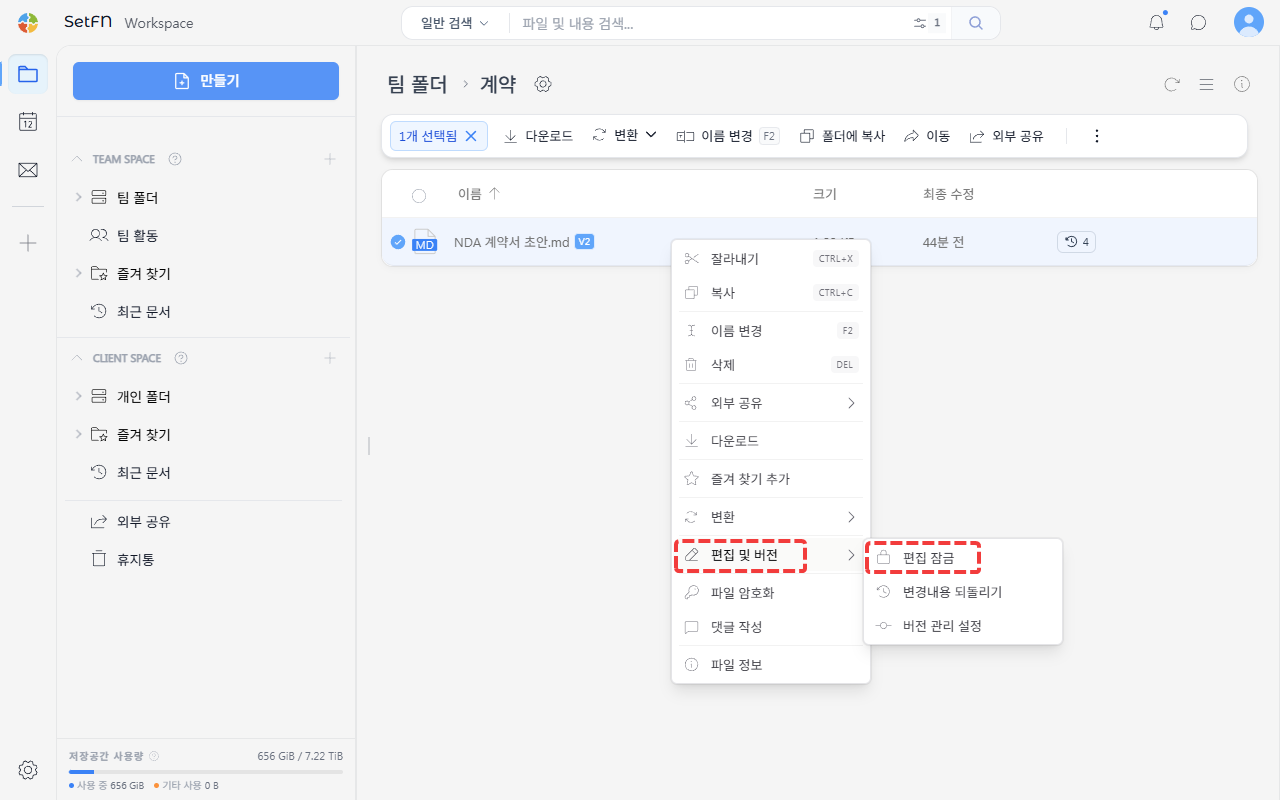This screenshot has width=1280, height=800.
Task: Expand 즐겨 찾기 under CLIENT SPACE
Action: click(78, 435)
